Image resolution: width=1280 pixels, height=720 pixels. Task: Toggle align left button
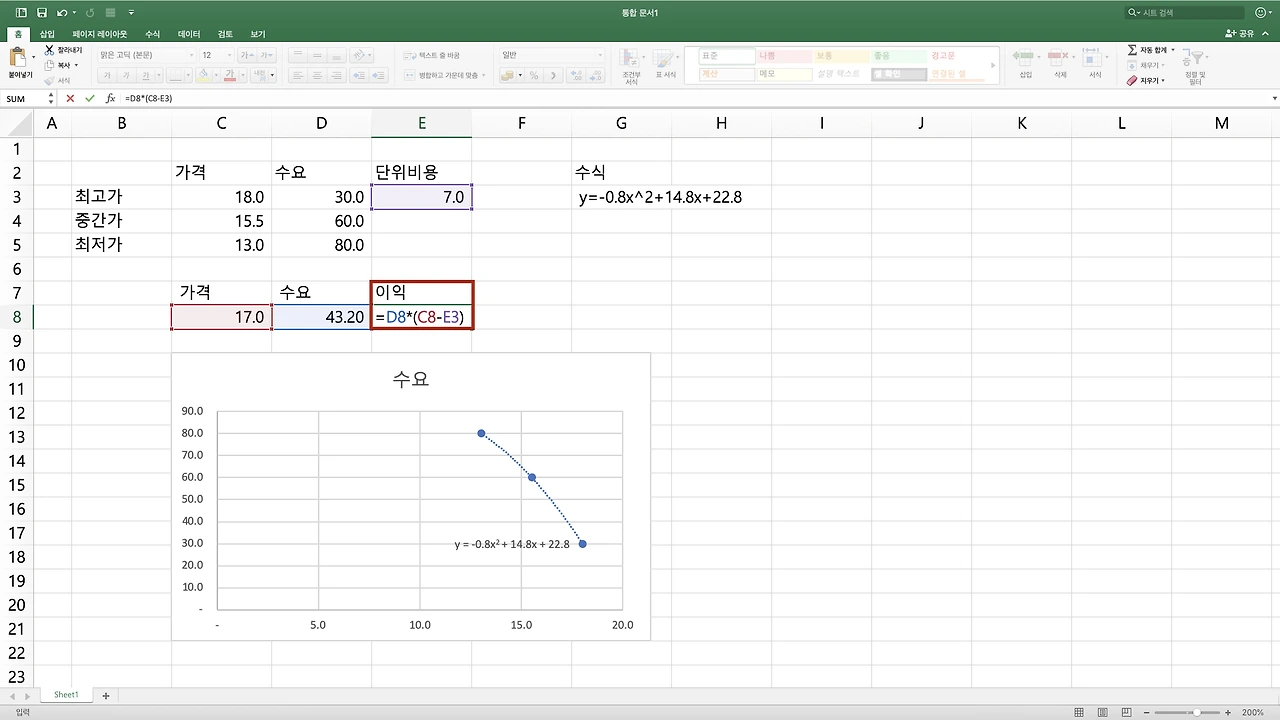(x=297, y=75)
